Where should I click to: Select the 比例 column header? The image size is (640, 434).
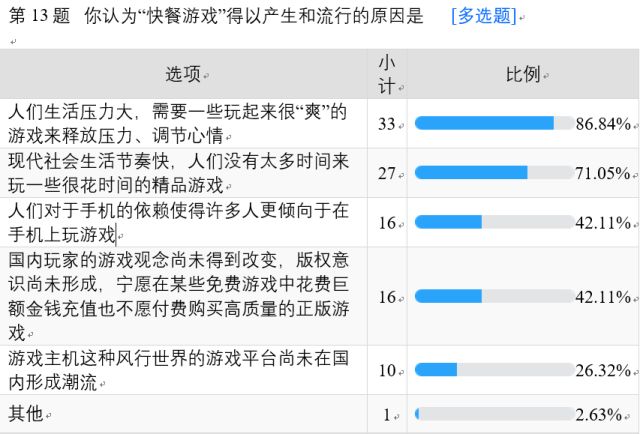click(524, 74)
